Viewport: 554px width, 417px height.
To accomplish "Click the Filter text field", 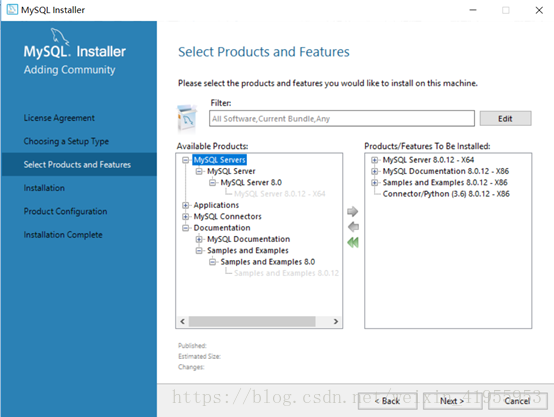I will 342,119.
